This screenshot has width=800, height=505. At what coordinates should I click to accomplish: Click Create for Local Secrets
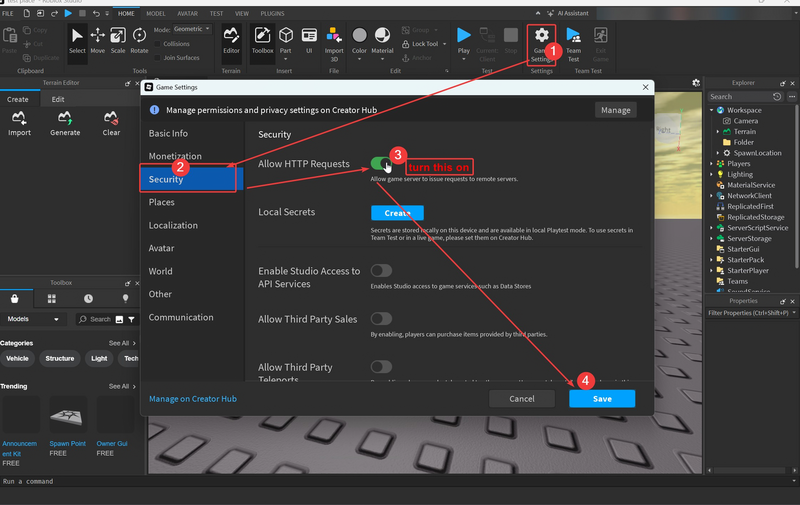397,213
